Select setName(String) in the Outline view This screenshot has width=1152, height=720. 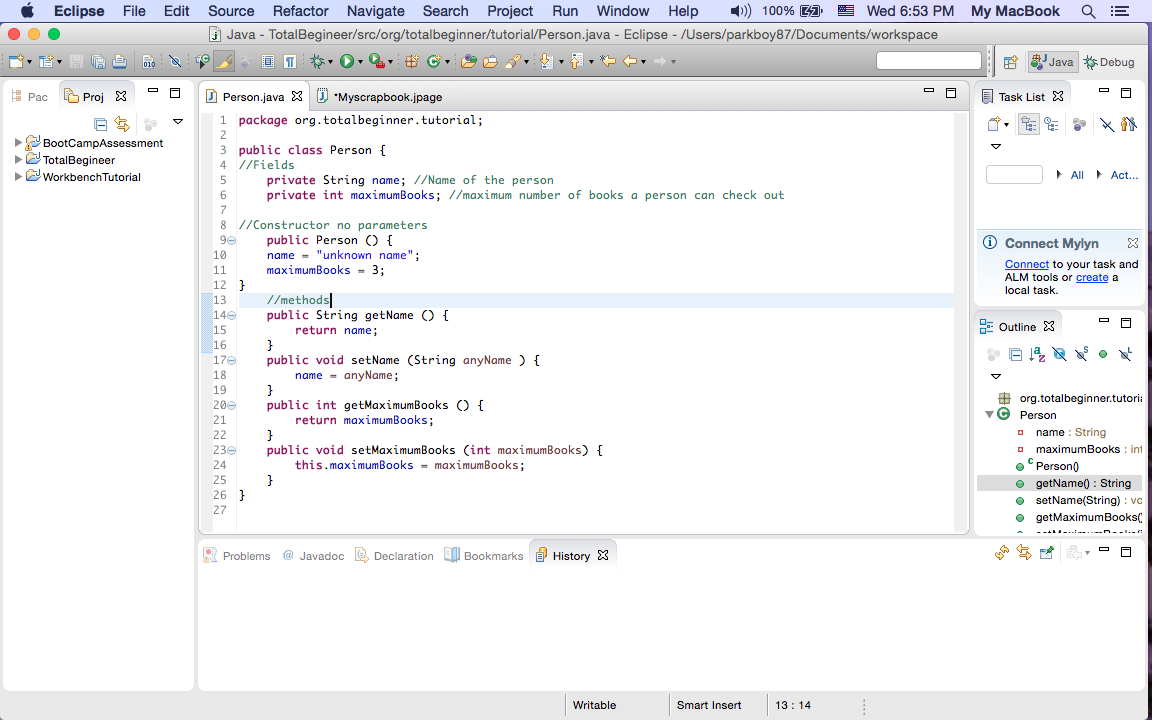pos(1077,500)
